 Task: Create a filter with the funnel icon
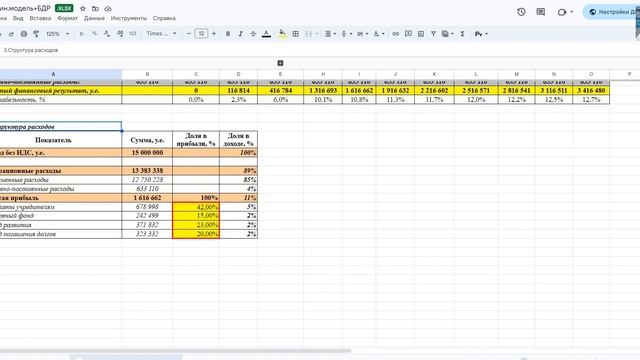click(433, 34)
